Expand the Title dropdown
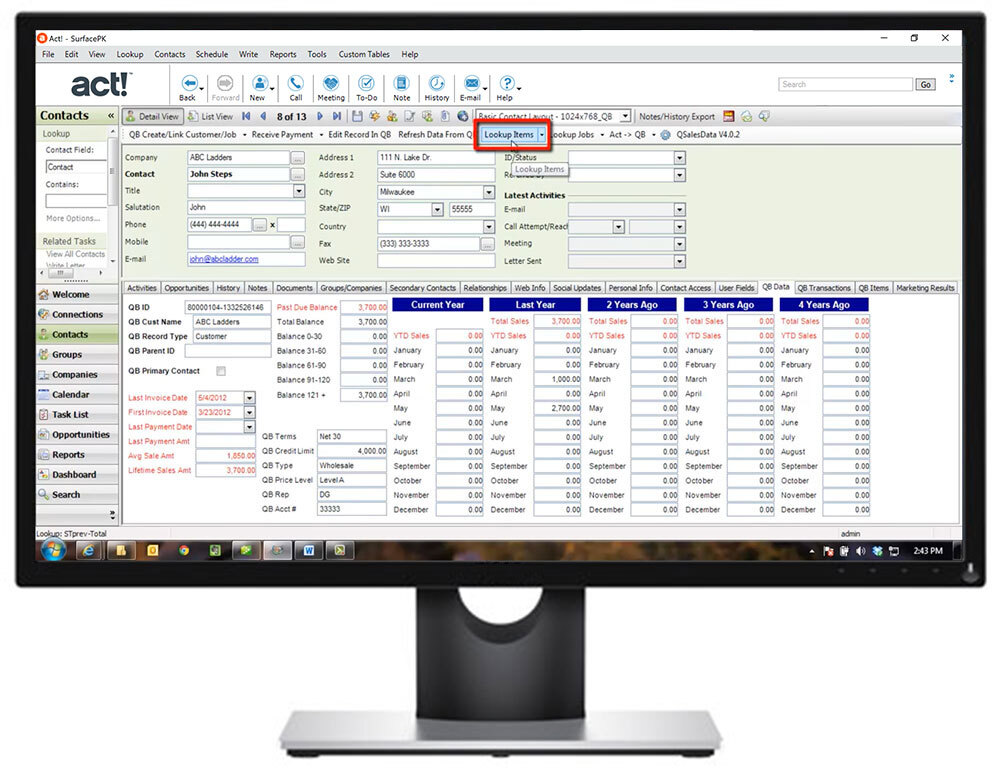 298,191
